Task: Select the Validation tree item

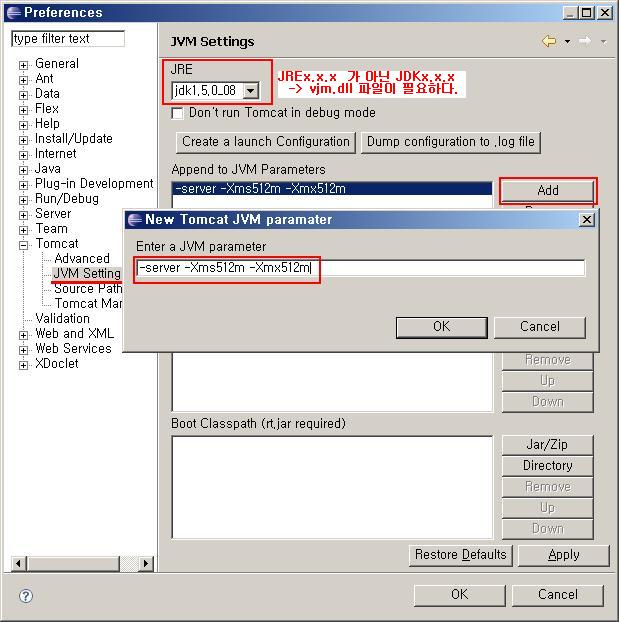Action: click(x=62, y=319)
